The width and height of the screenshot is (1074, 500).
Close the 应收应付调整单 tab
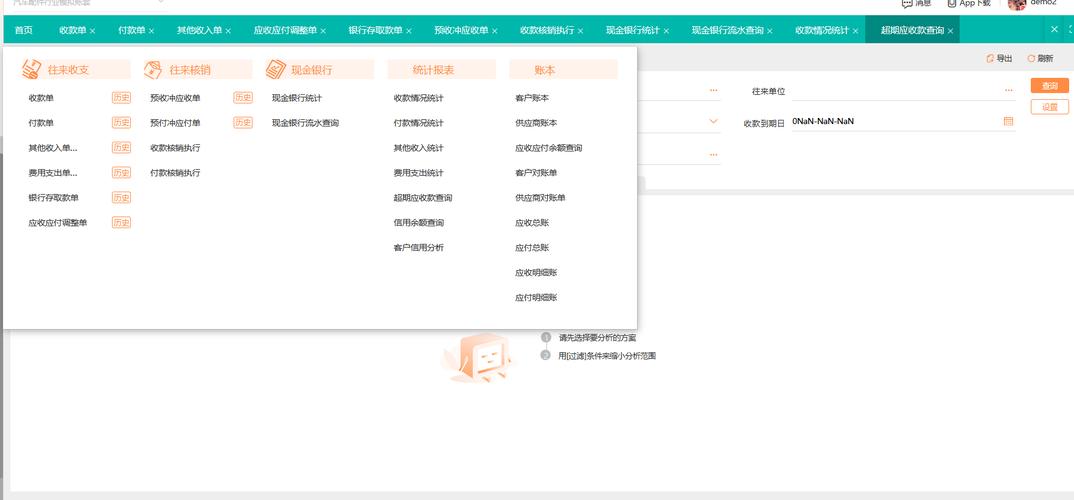tap(323, 31)
